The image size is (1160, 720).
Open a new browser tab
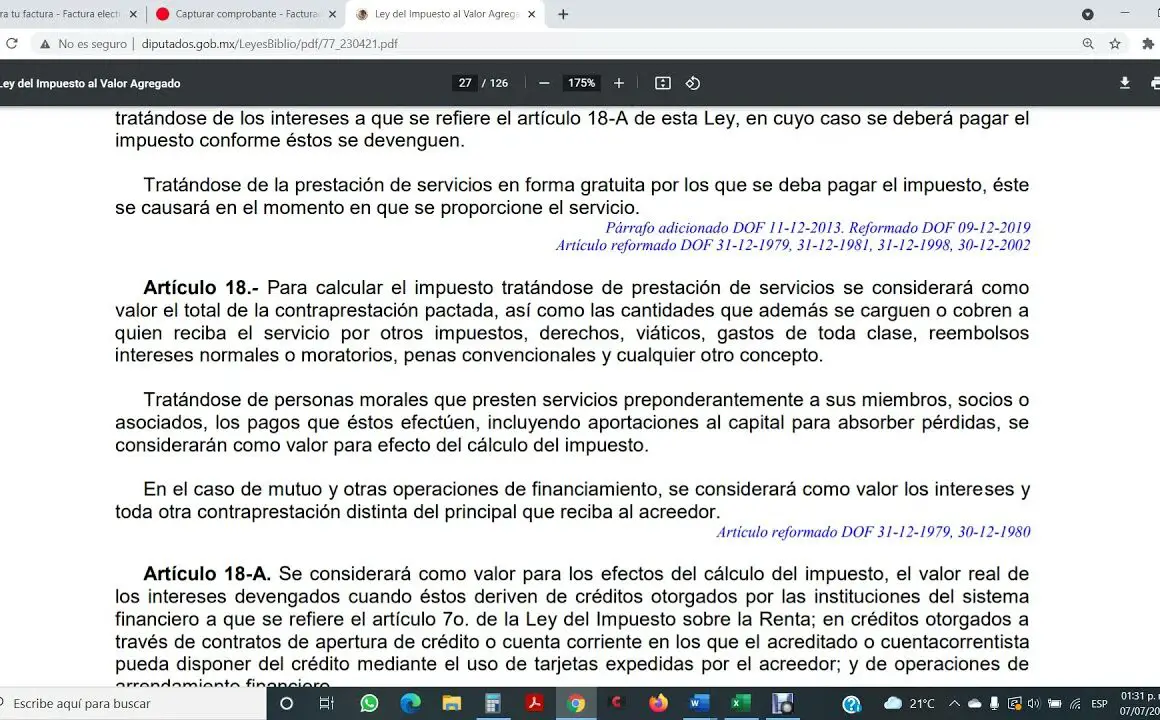coord(563,14)
